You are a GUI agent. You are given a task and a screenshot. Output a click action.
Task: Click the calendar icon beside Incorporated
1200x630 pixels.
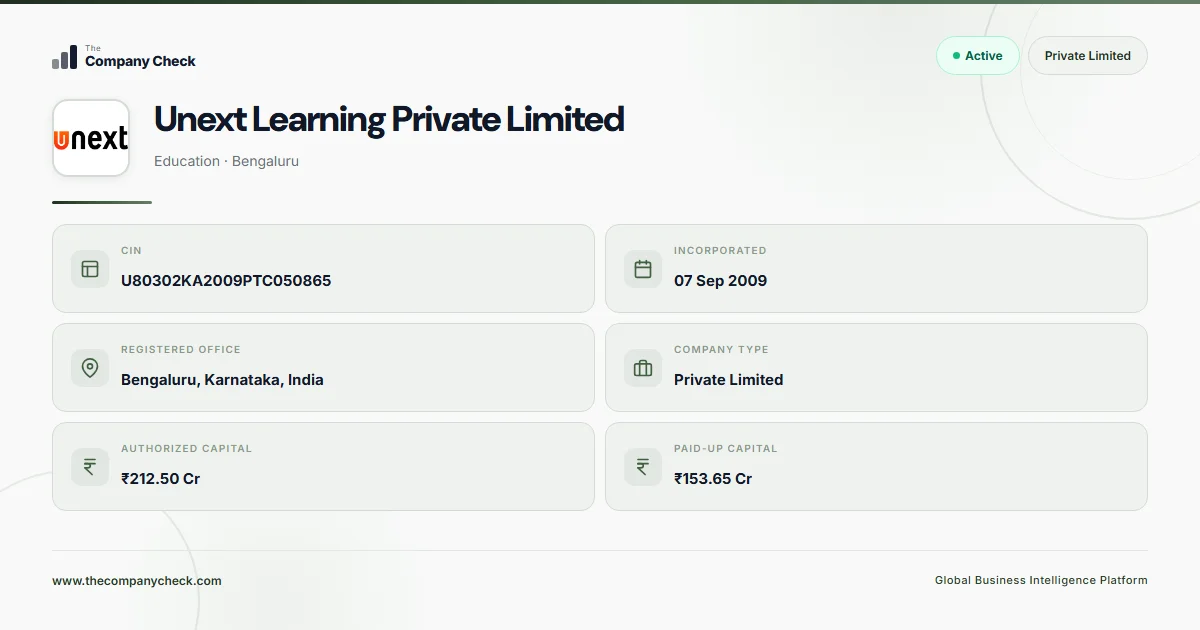pyautogui.click(x=643, y=269)
